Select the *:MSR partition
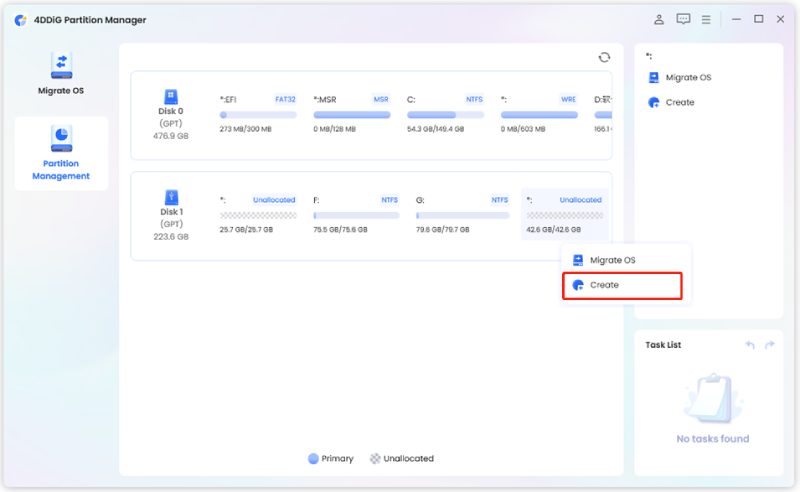Viewport: 800px width, 492px height. 352,114
